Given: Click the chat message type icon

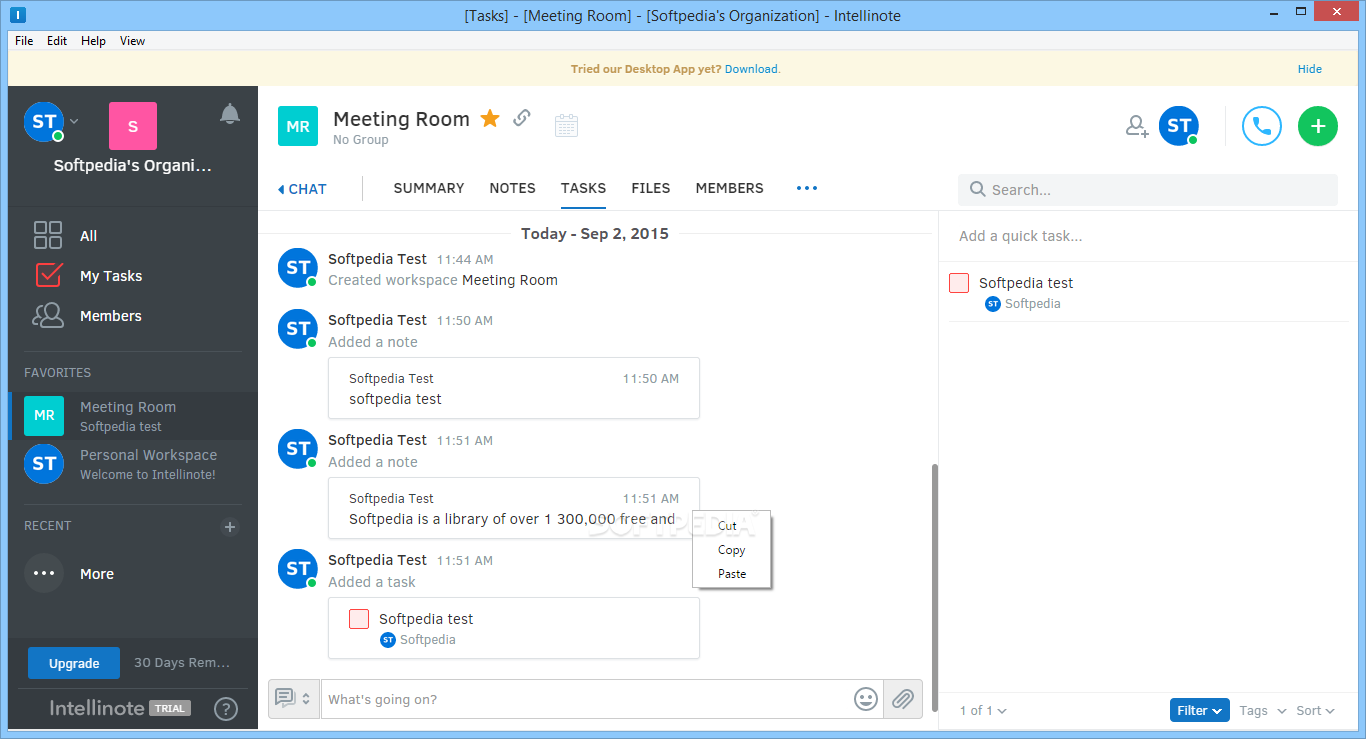Looking at the screenshot, I should coord(284,698).
